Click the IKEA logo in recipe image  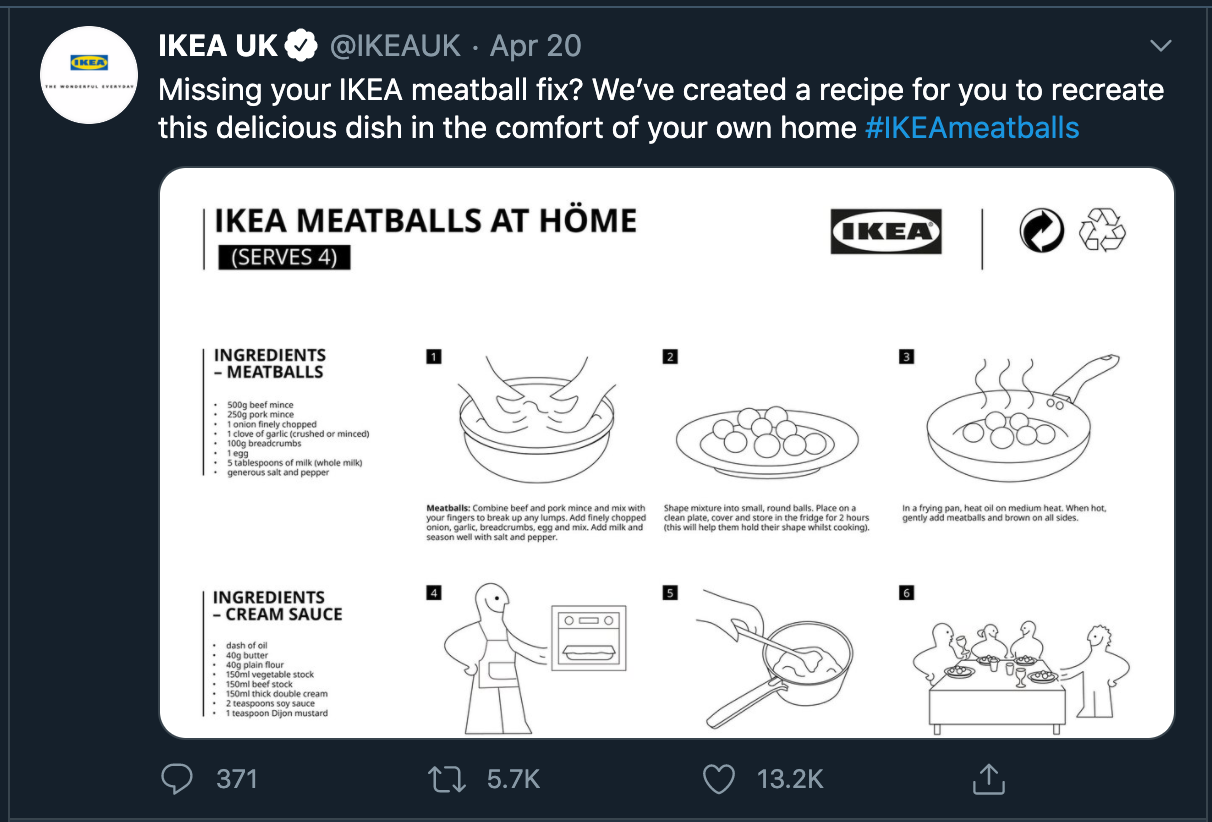coord(886,231)
